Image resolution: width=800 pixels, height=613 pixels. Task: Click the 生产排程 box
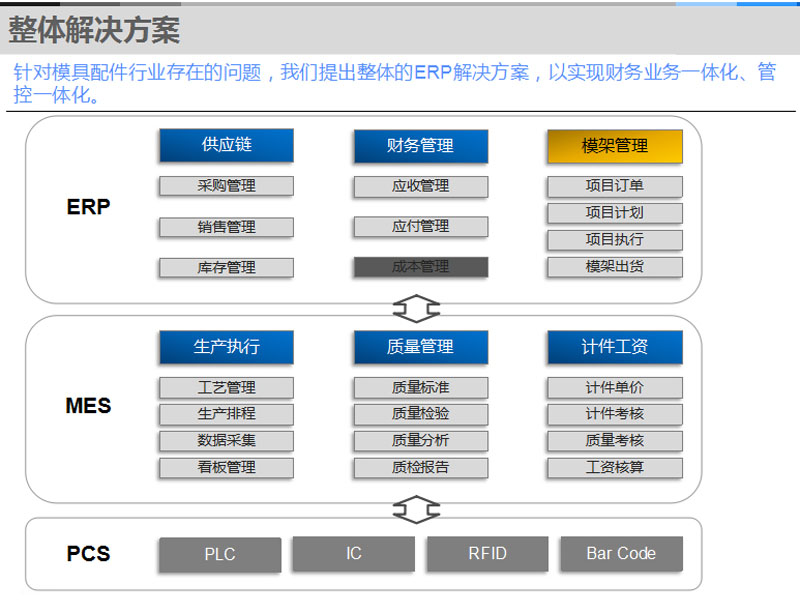coord(226,414)
